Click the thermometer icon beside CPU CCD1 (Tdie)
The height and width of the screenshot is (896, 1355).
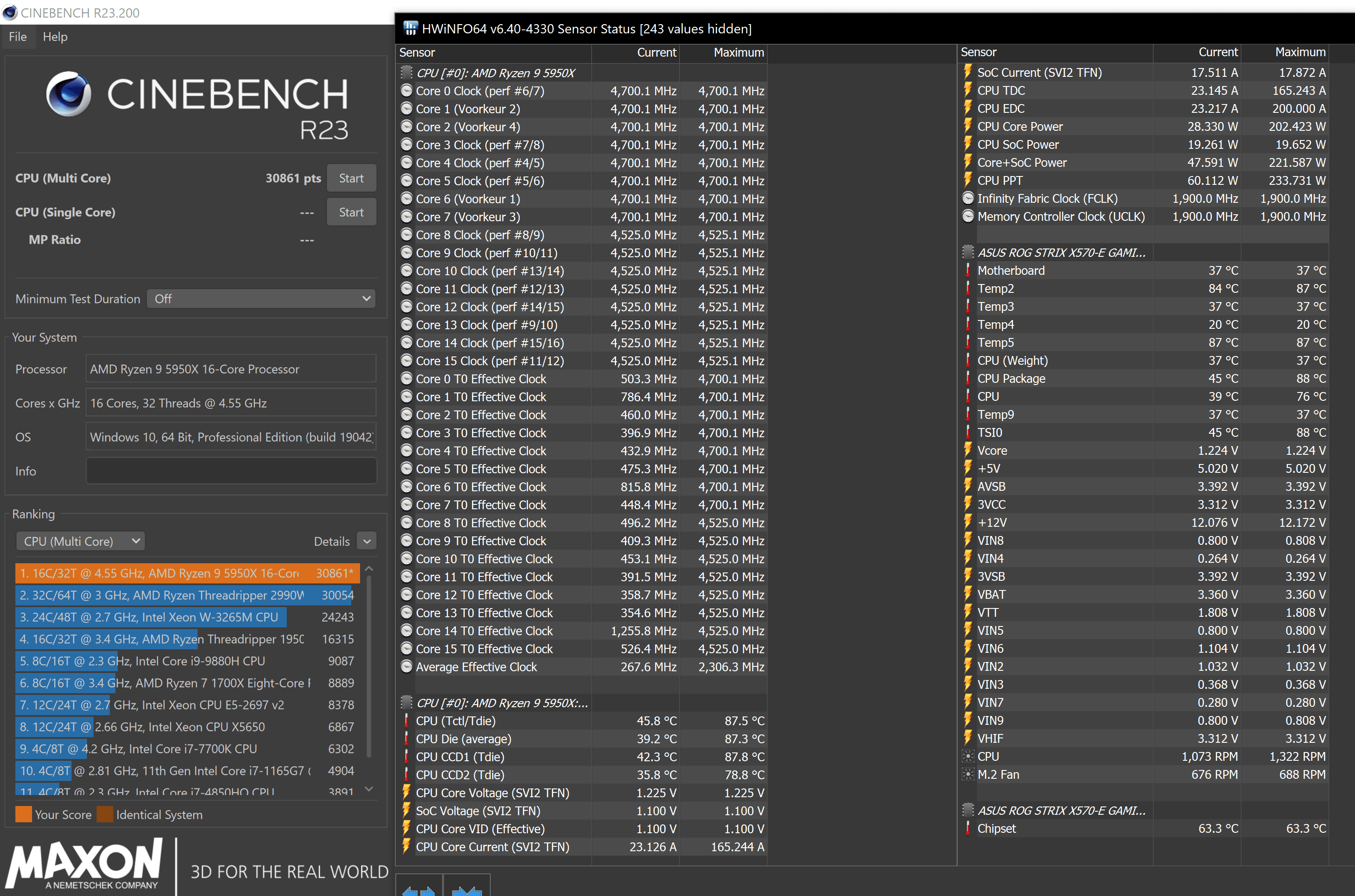(x=406, y=756)
